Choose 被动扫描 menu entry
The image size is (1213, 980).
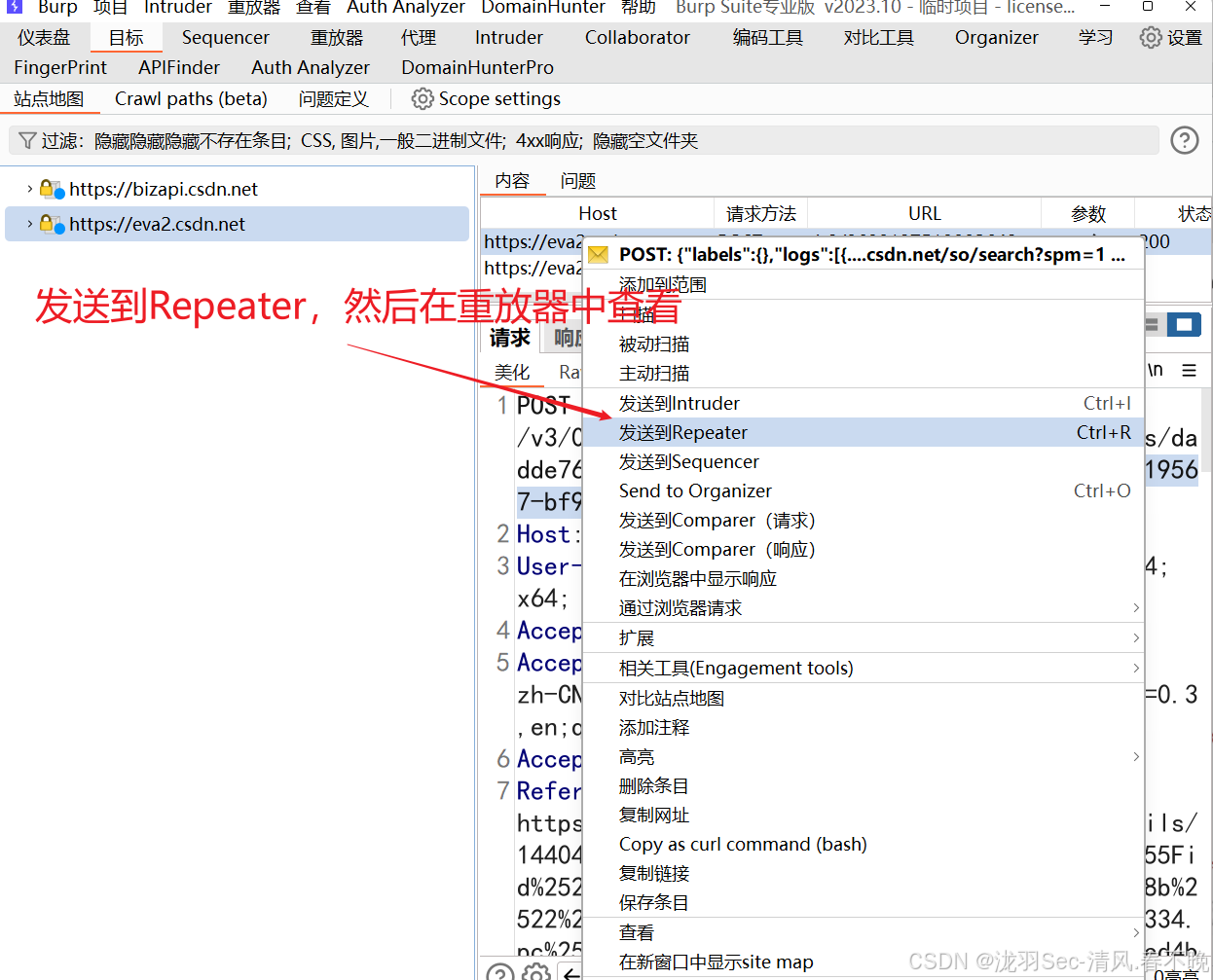coord(863,344)
